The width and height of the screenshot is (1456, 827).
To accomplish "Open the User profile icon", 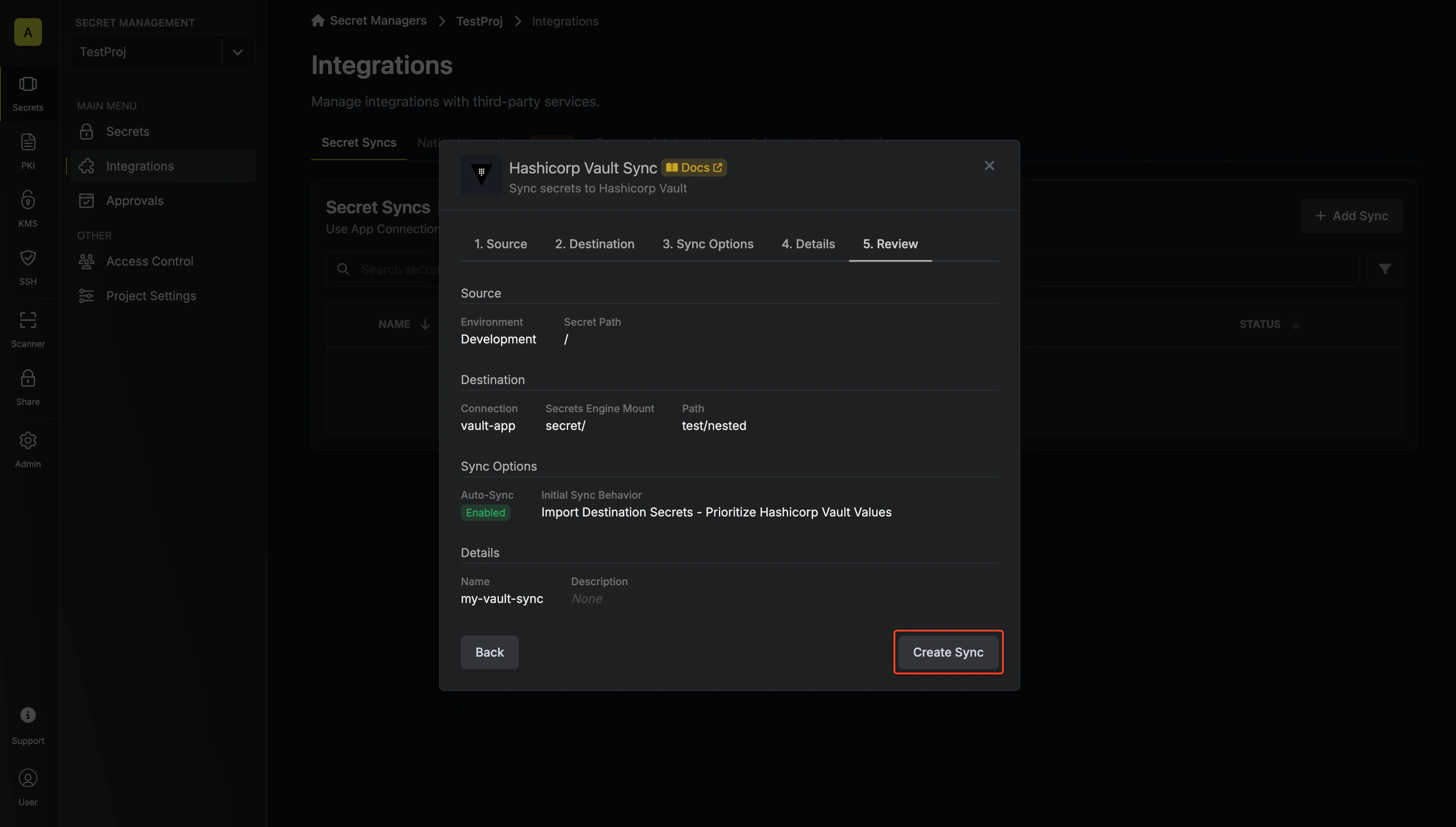I will click(28, 778).
